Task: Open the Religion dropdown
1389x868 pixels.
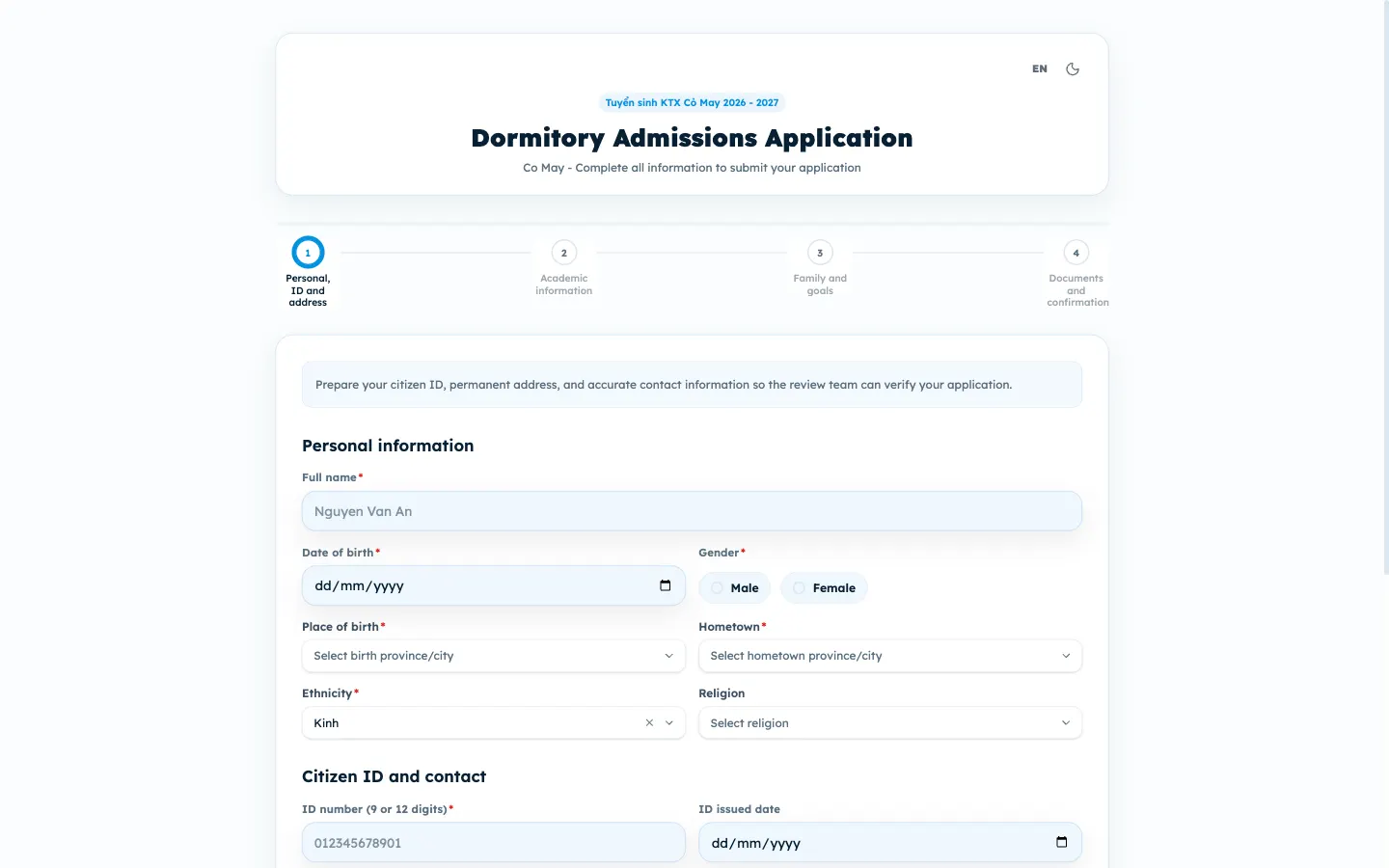Action: coord(890,723)
